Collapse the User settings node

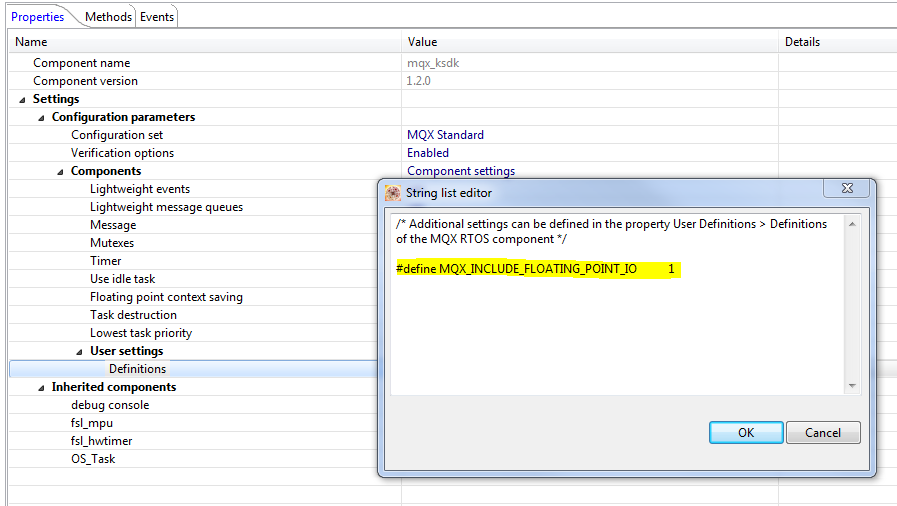click(80, 352)
